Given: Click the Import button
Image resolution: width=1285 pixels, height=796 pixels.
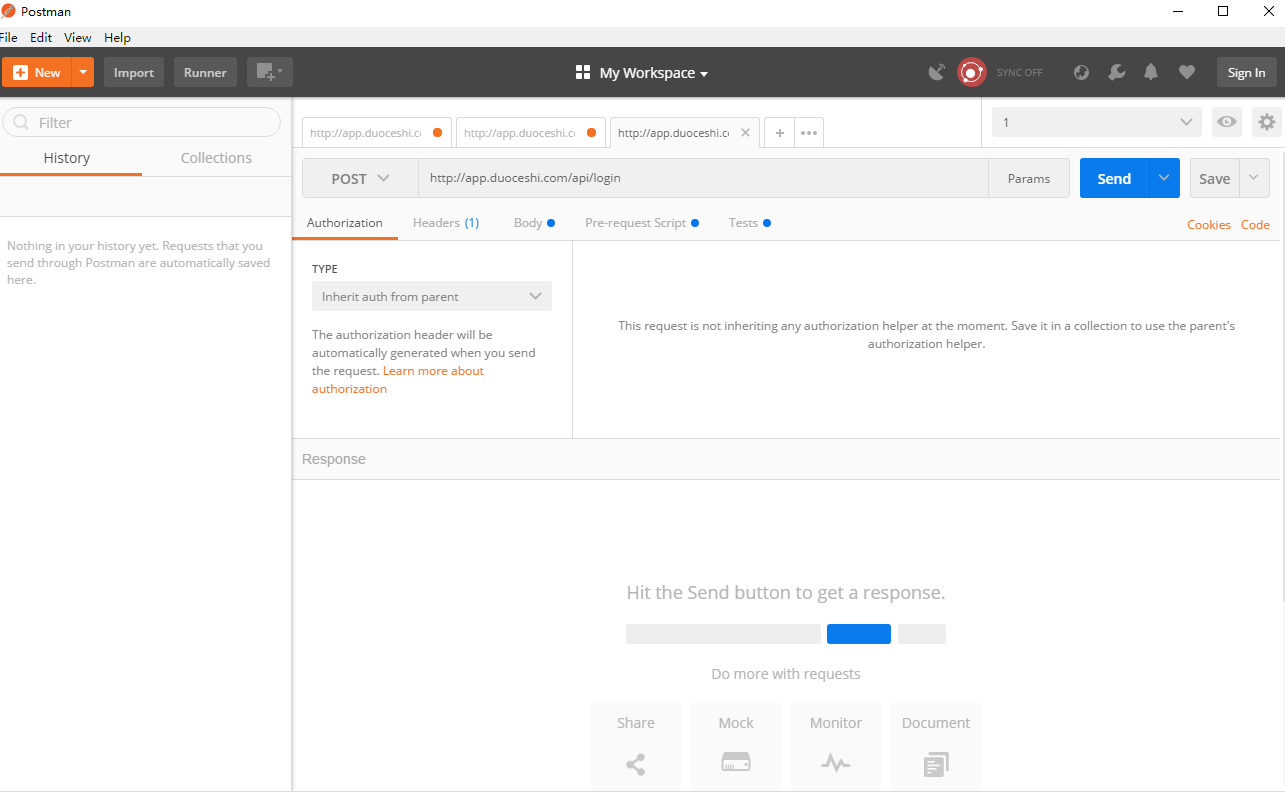Looking at the screenshot, I should tap(134, 72).
